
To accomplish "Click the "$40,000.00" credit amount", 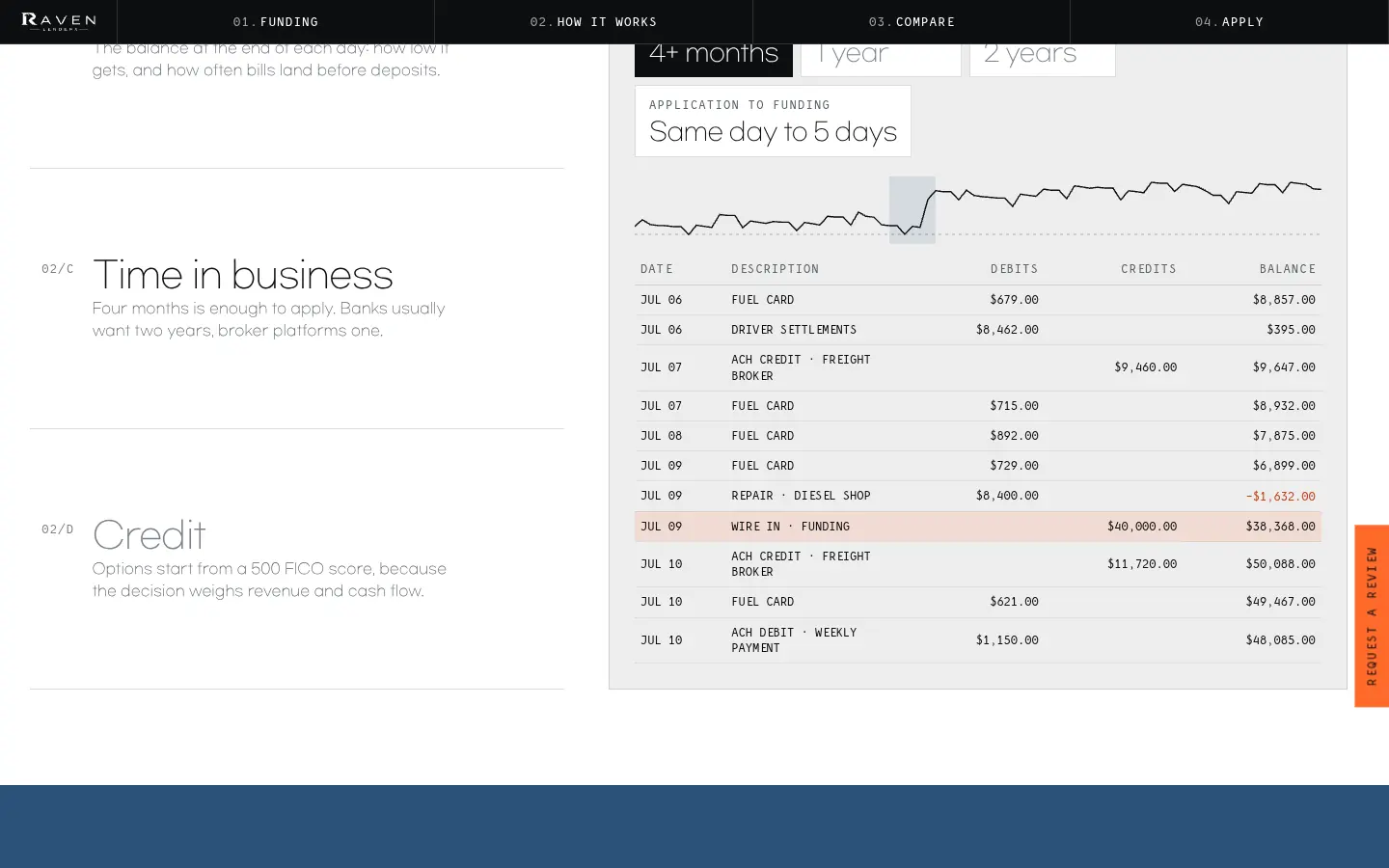I will [x=1142, y=527].
